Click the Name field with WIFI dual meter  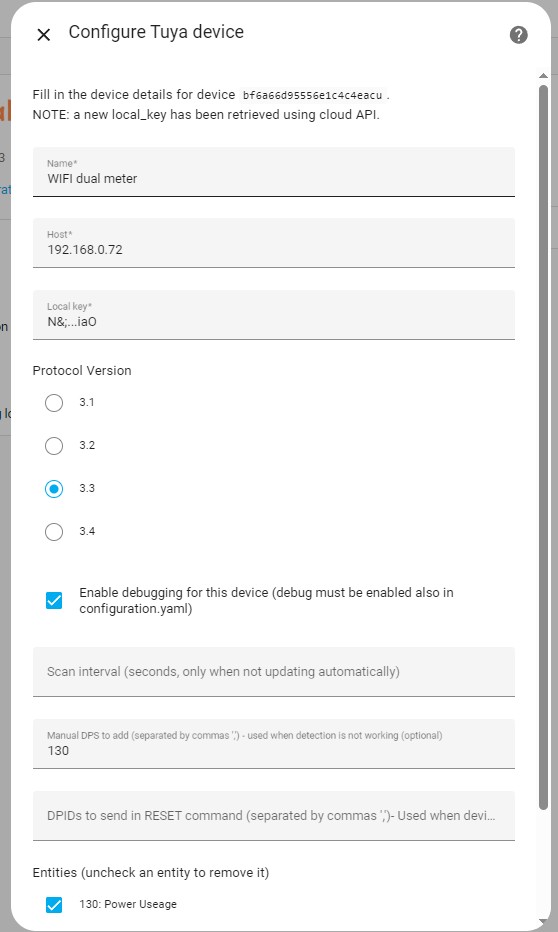(x=274, y=172)
